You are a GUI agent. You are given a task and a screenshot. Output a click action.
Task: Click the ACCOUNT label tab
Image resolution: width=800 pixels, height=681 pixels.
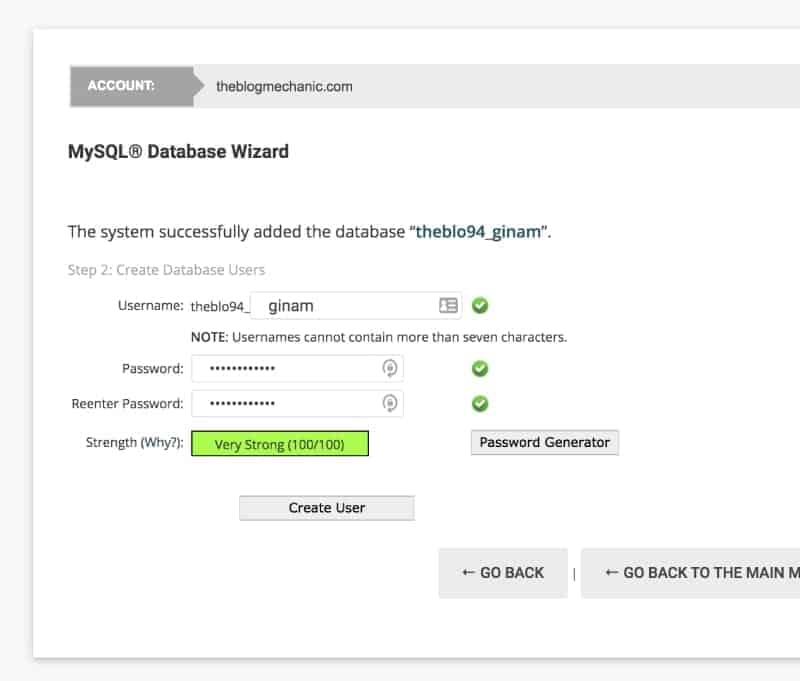tap(121, 86)
